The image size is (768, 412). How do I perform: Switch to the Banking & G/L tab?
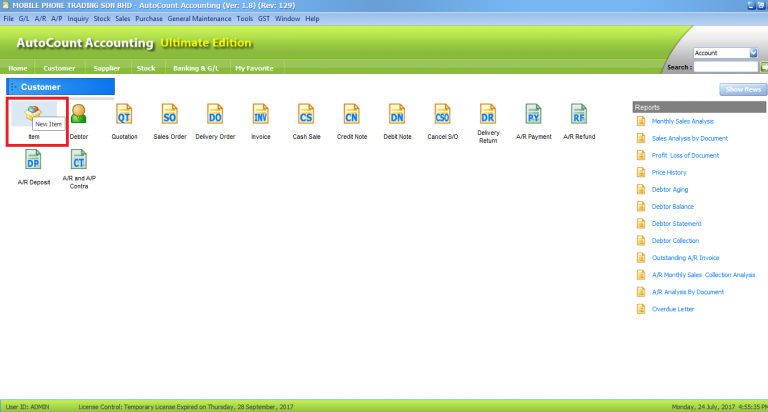[196, 68]
